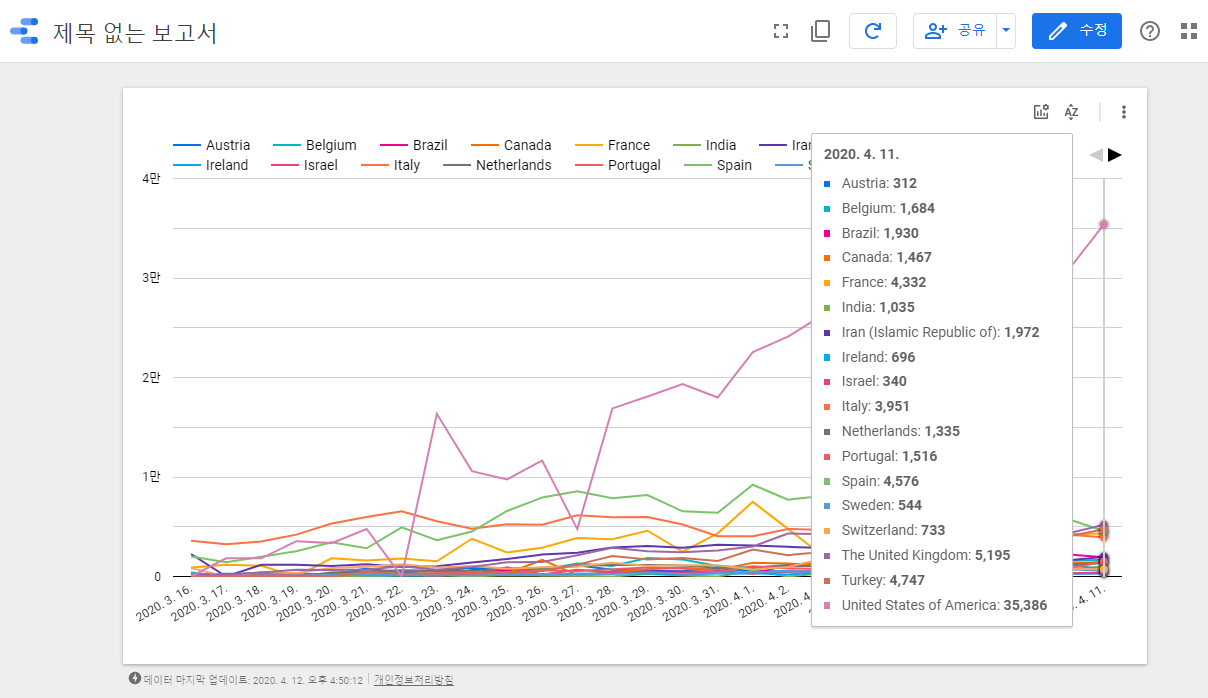
Task: Open the chart AZ sort icon
Action: 1071,112
